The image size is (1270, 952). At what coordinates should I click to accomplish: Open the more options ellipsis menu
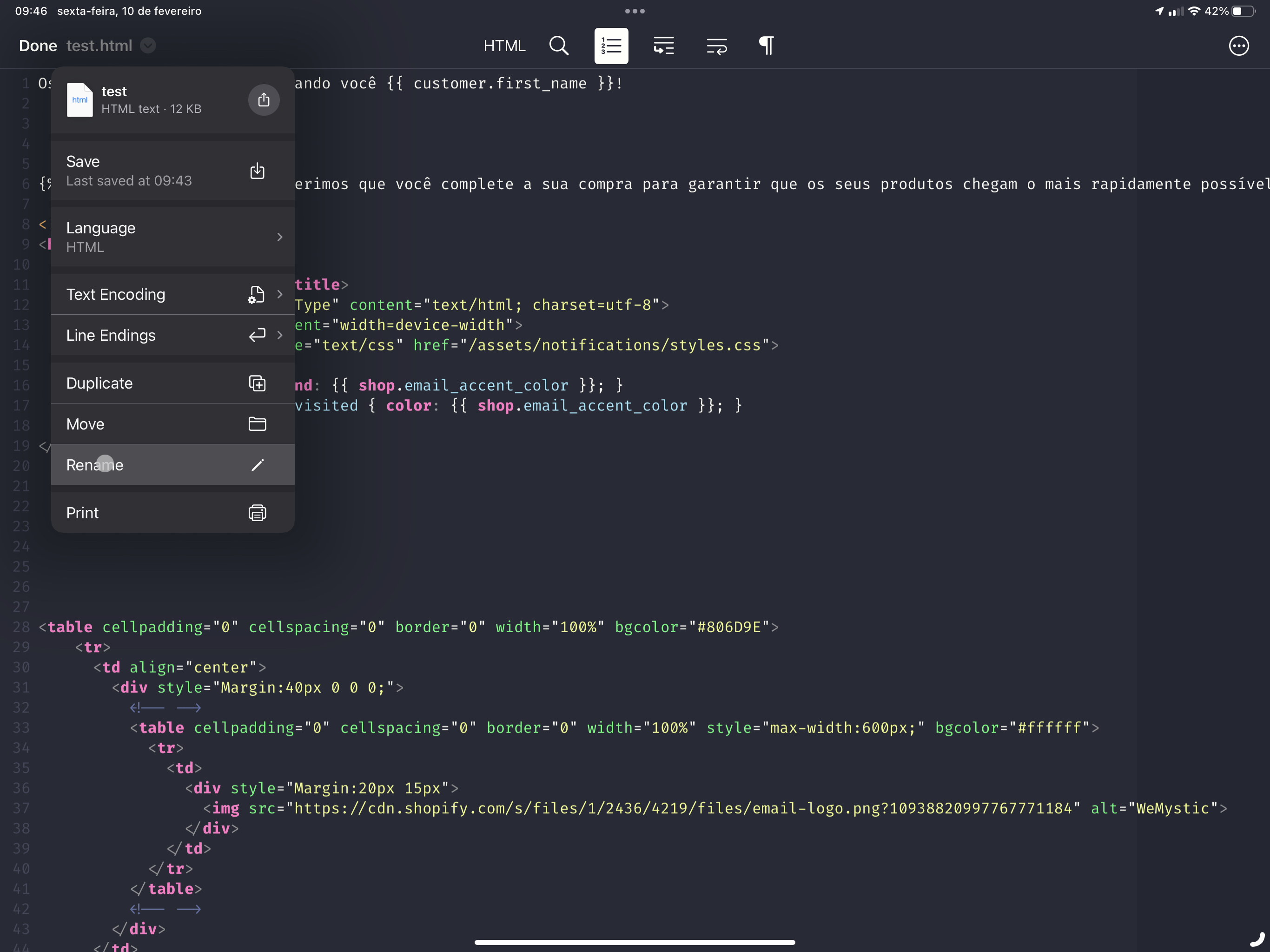point(1239,46)
